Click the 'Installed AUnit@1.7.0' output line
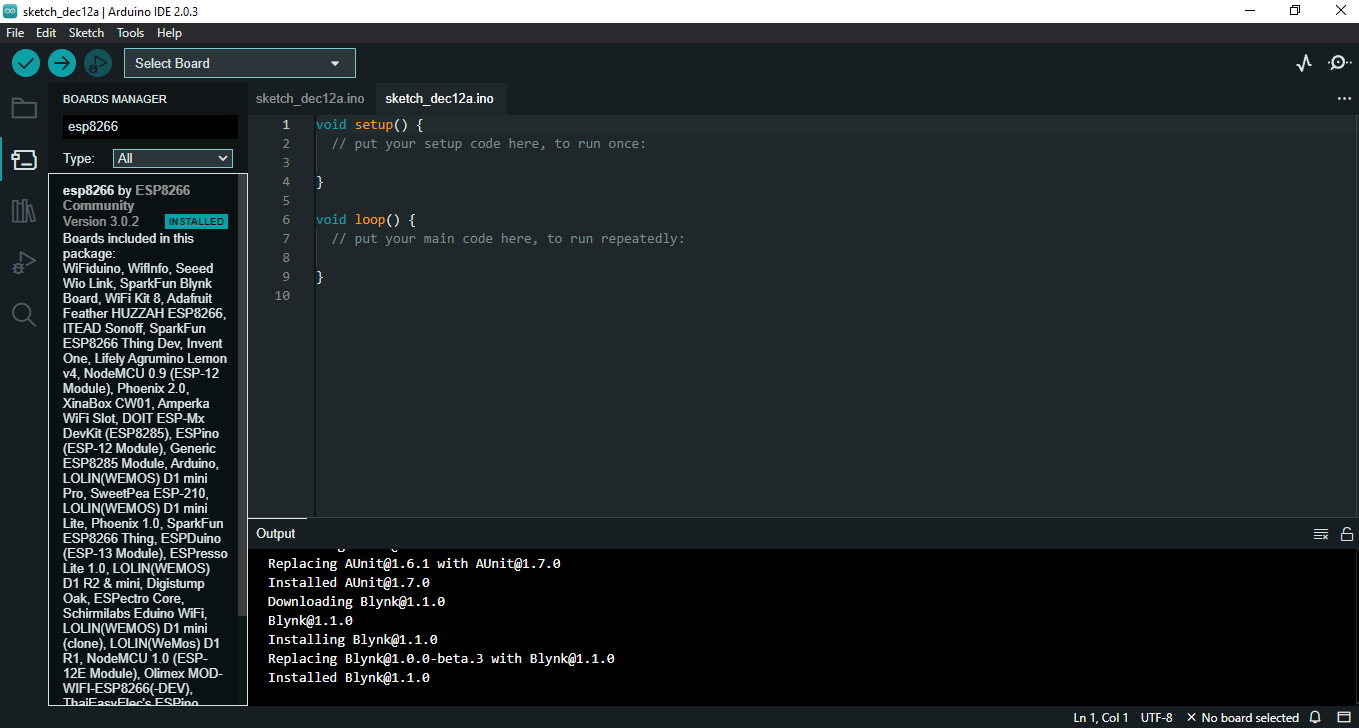Image resolution: width=1359 pixels, height=728 pixels. click(x=349, y=582)
